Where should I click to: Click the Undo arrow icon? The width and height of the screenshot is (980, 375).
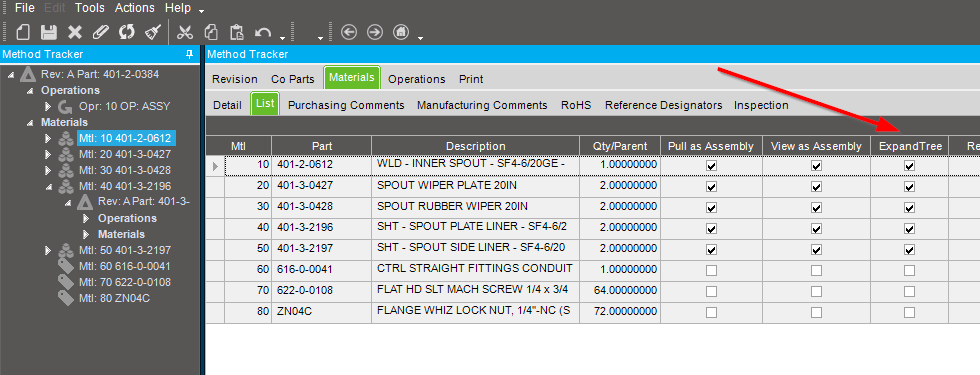point(263,32)
